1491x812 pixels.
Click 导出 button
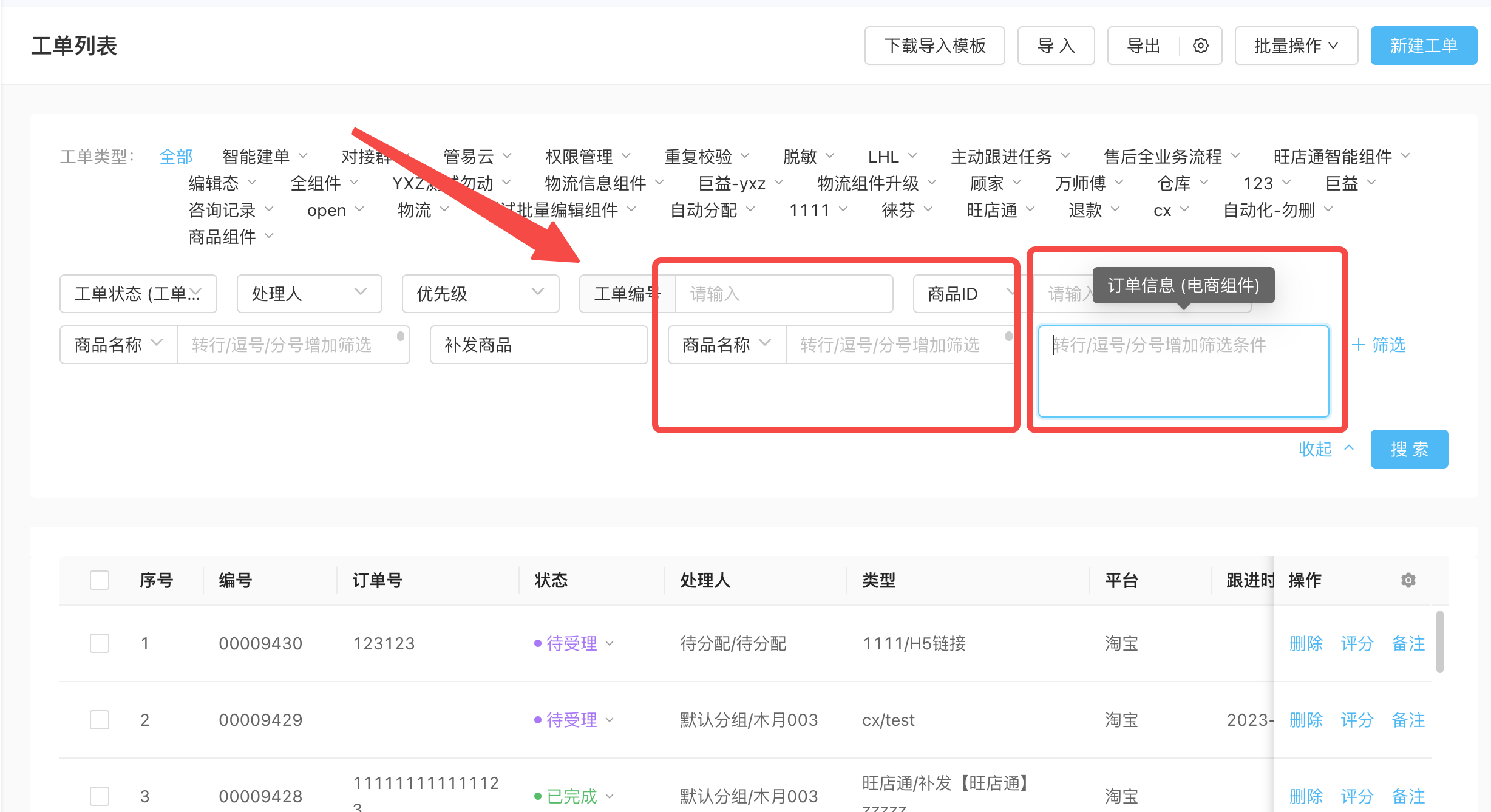pyautogui.click(x=1144, y=46)
